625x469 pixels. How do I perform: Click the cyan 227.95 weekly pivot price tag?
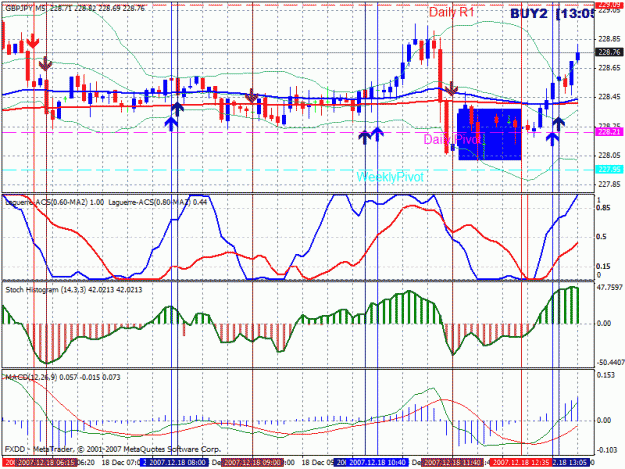[x=609, y=170]
